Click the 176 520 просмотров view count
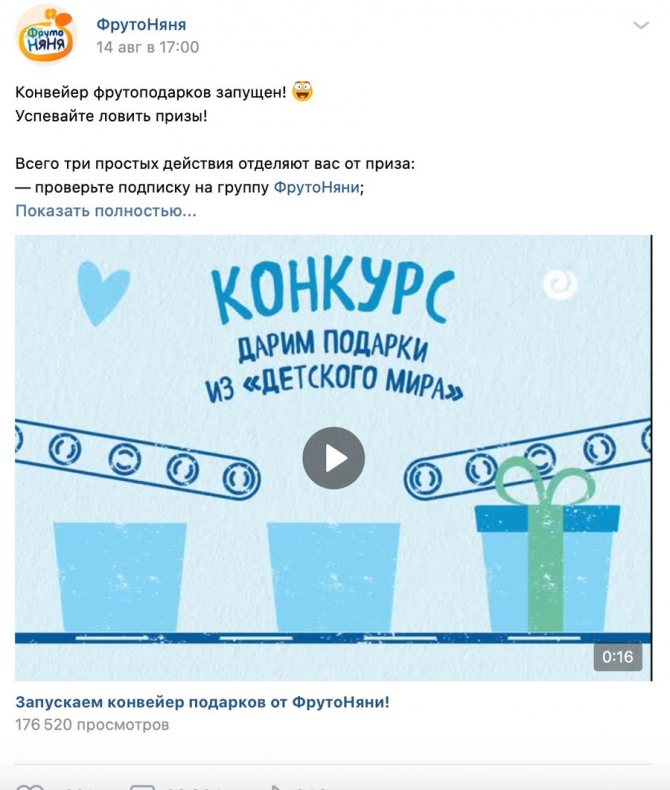670x790 pixels. point(92,725)
